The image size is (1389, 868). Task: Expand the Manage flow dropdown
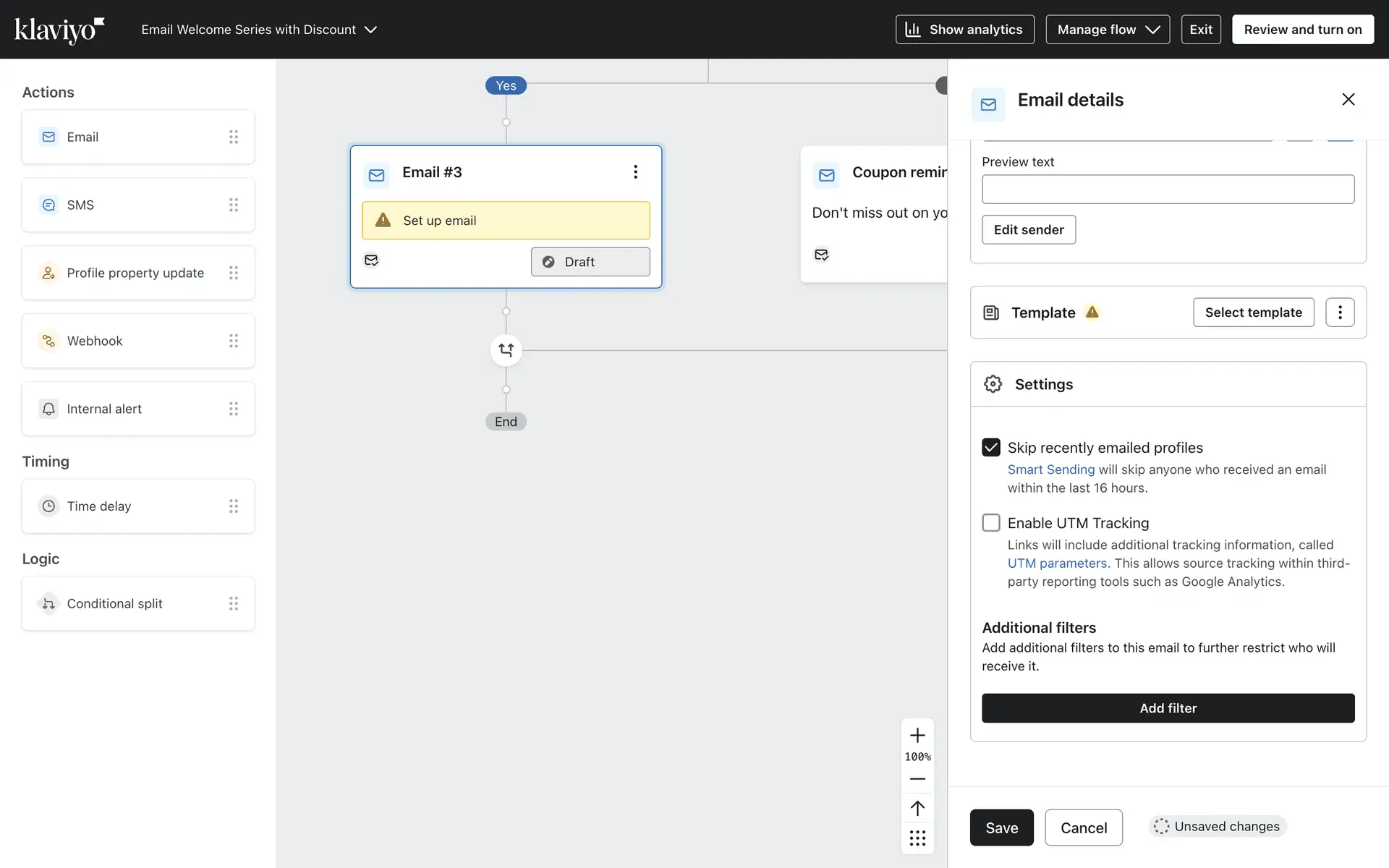[1107, 30]
